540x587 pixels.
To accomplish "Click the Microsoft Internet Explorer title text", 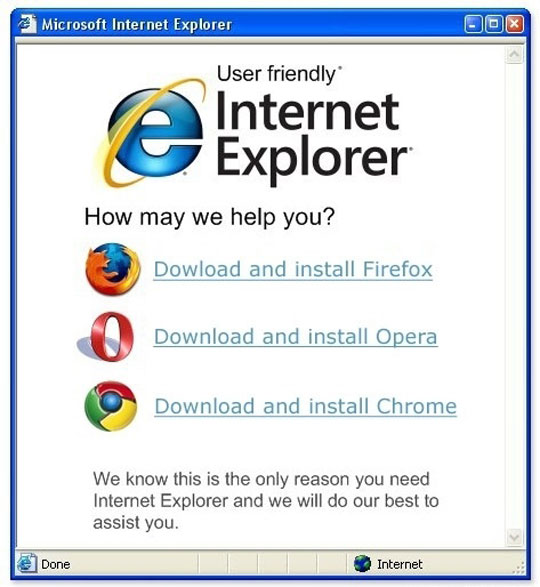I will (x=137, y=25).
